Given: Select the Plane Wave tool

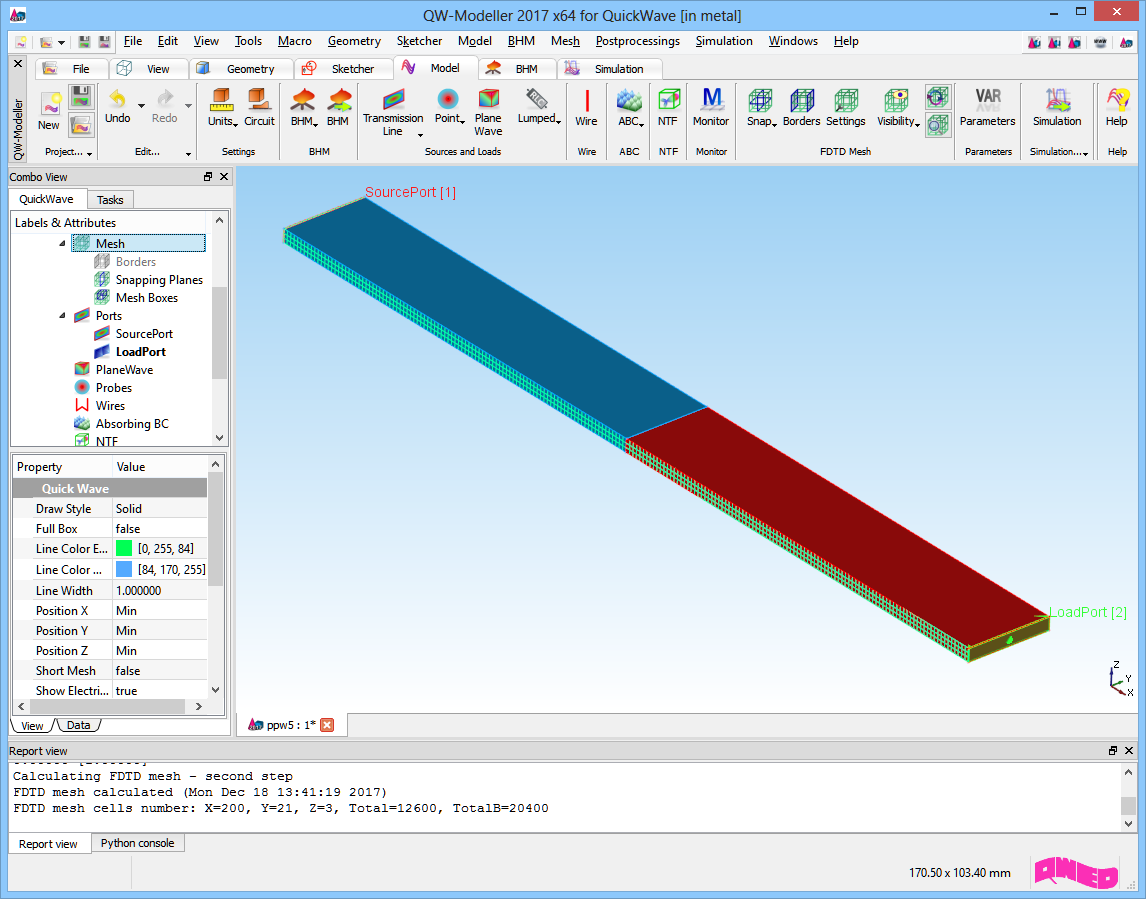Looking at the screenshot, I should 488,99.
